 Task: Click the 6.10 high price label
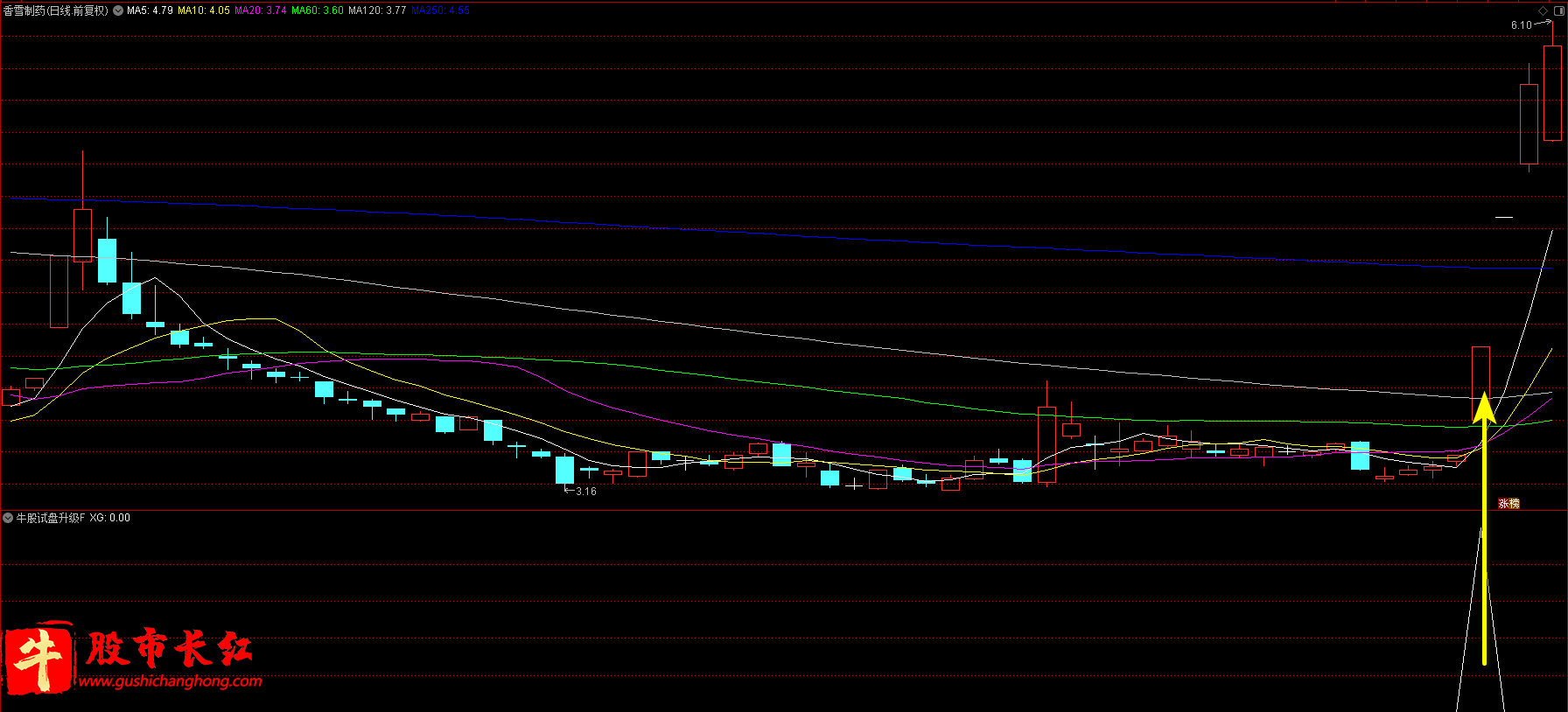[x=1521, y=25]
